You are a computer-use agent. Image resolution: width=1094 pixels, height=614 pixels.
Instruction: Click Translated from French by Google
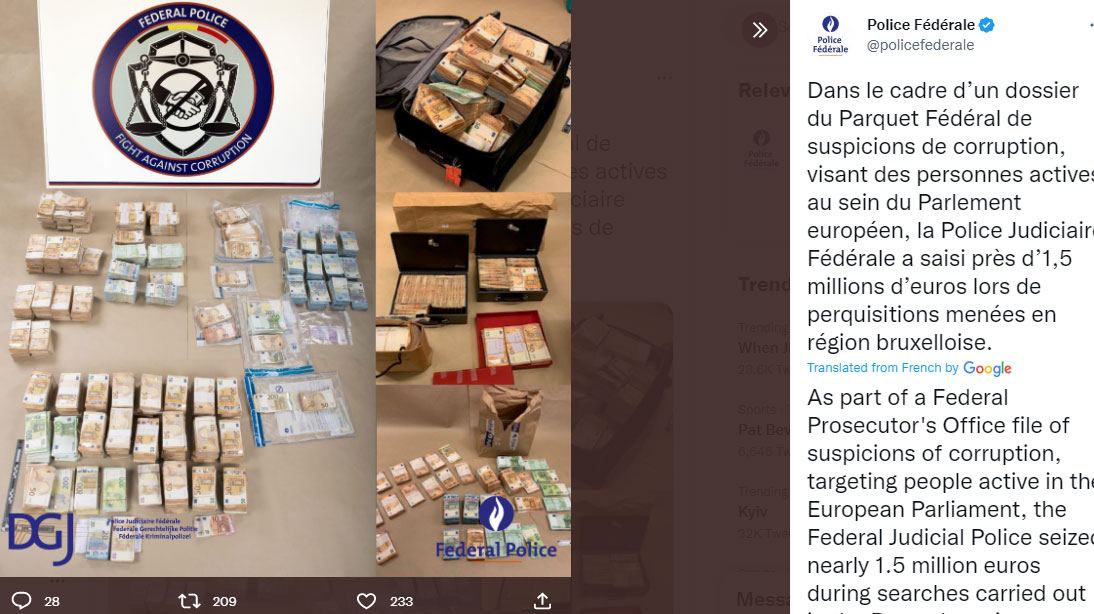pyautogui.click(x=909, y=368)
